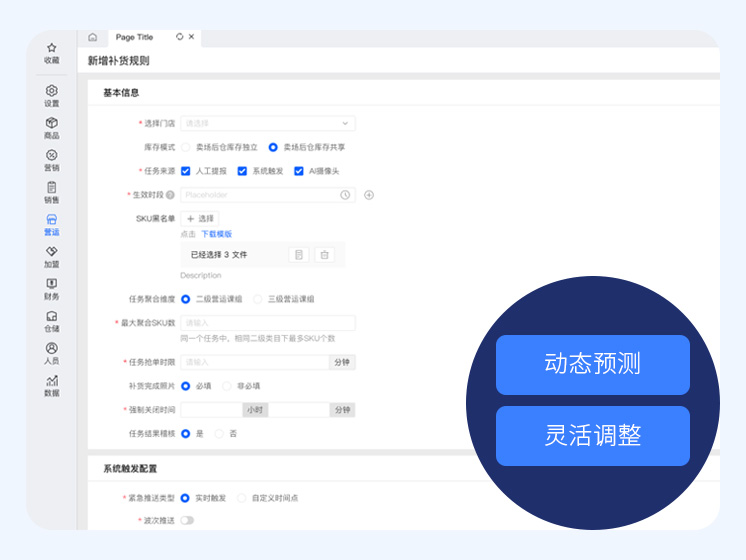Open 设置 settings in the sidebar

52,96
